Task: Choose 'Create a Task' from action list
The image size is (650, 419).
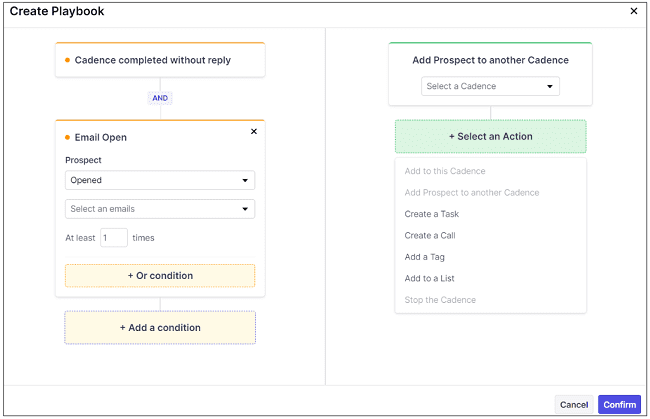Action: tap(432, 214)
